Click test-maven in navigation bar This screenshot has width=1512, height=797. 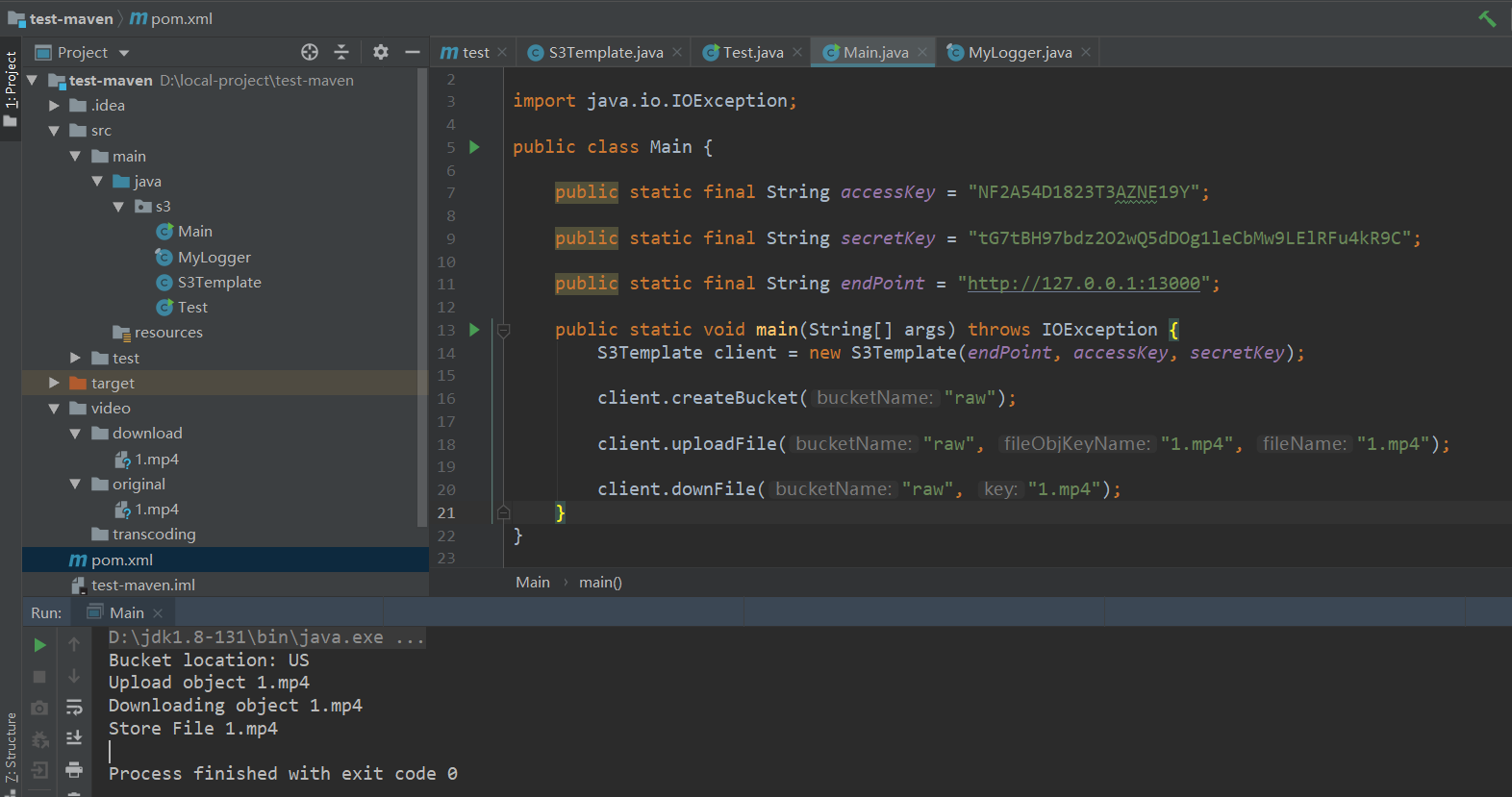tap(61, 18)
